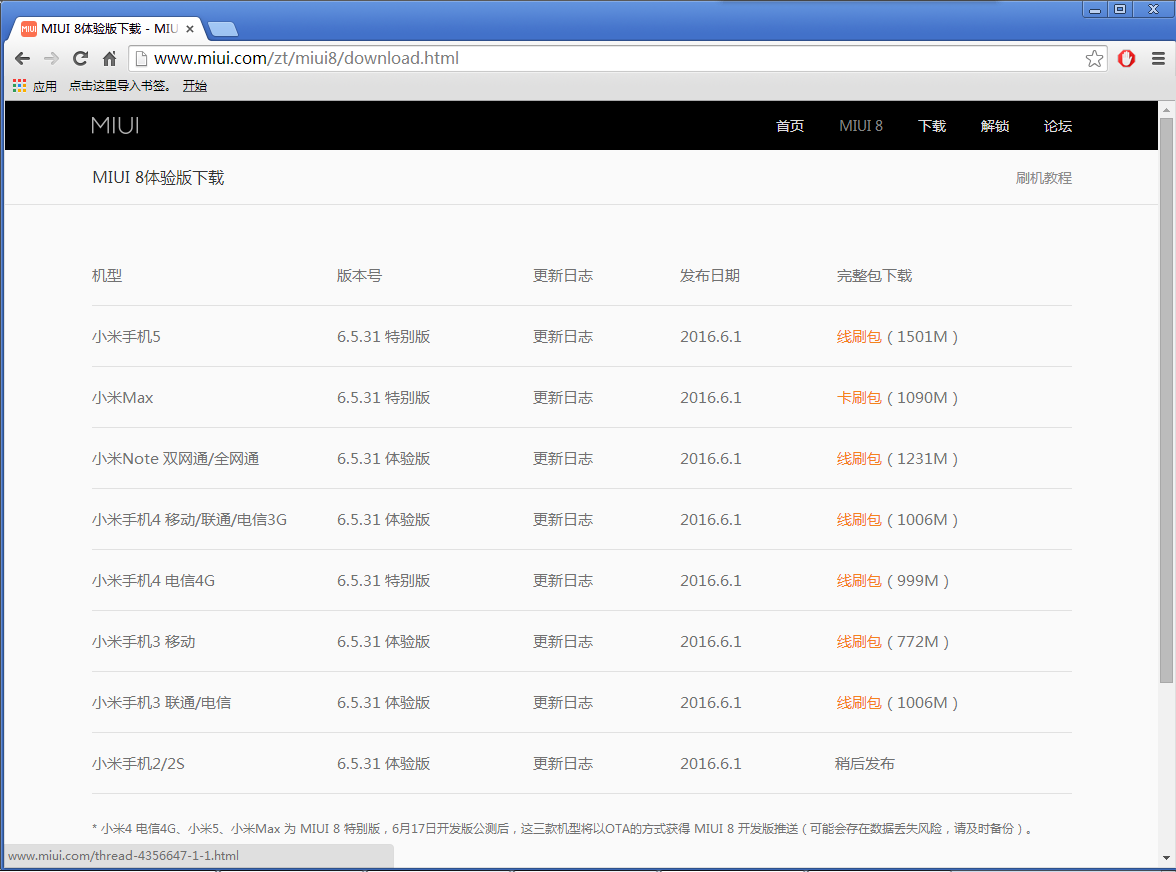Click the 完整包下载 column header
The height and width of the screenshot is (872, 1176).
point(874,276)
